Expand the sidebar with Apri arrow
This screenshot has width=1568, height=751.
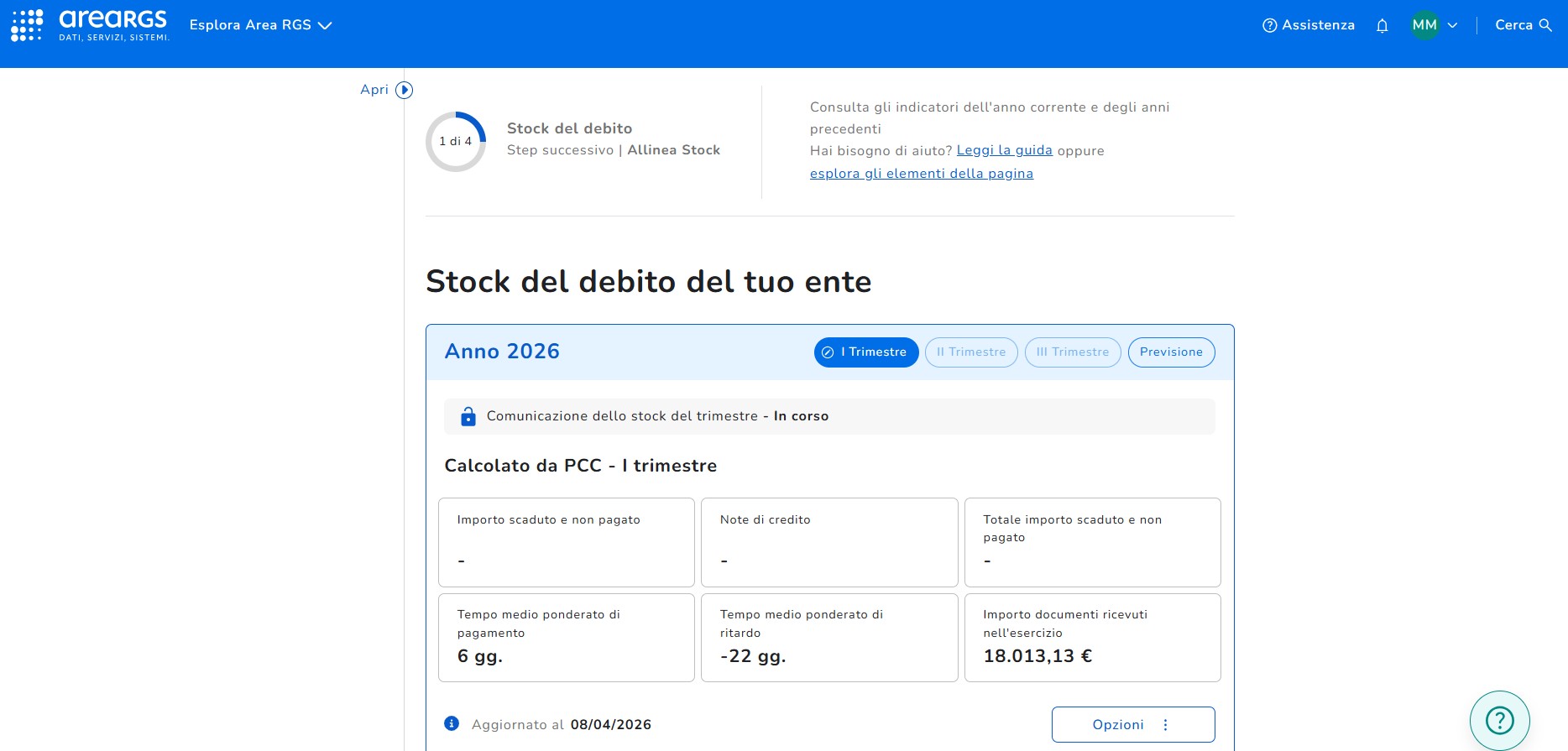tap(404, 90)
